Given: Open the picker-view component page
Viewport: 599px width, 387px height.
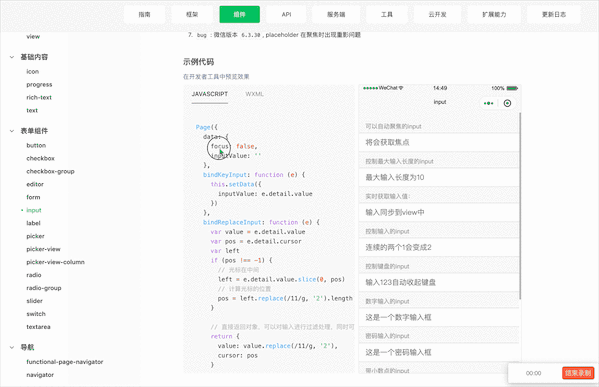Looking at the screenshot, I should point(44,249).
